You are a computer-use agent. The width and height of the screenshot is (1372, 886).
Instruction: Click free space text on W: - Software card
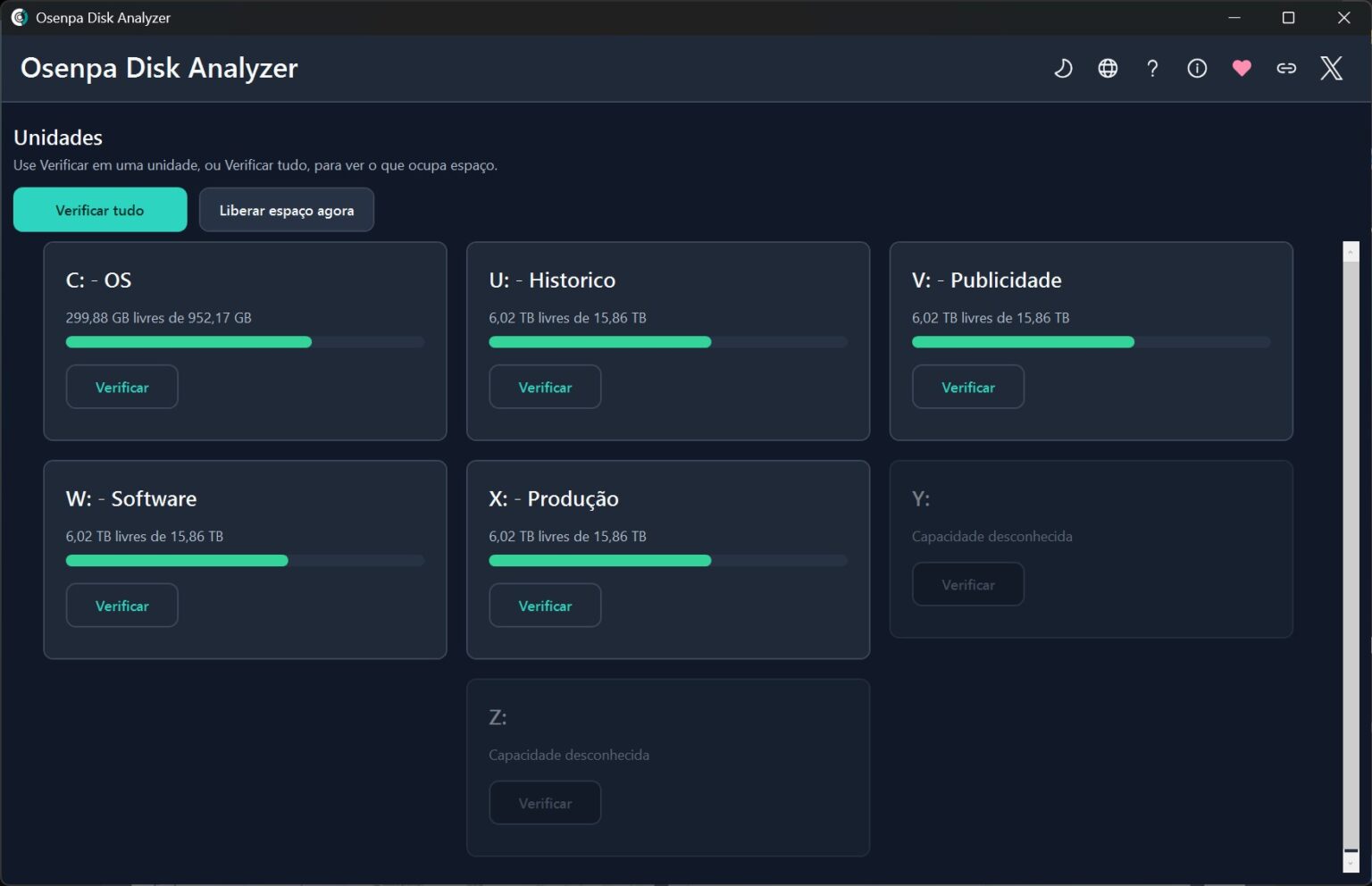pos(145,537)
